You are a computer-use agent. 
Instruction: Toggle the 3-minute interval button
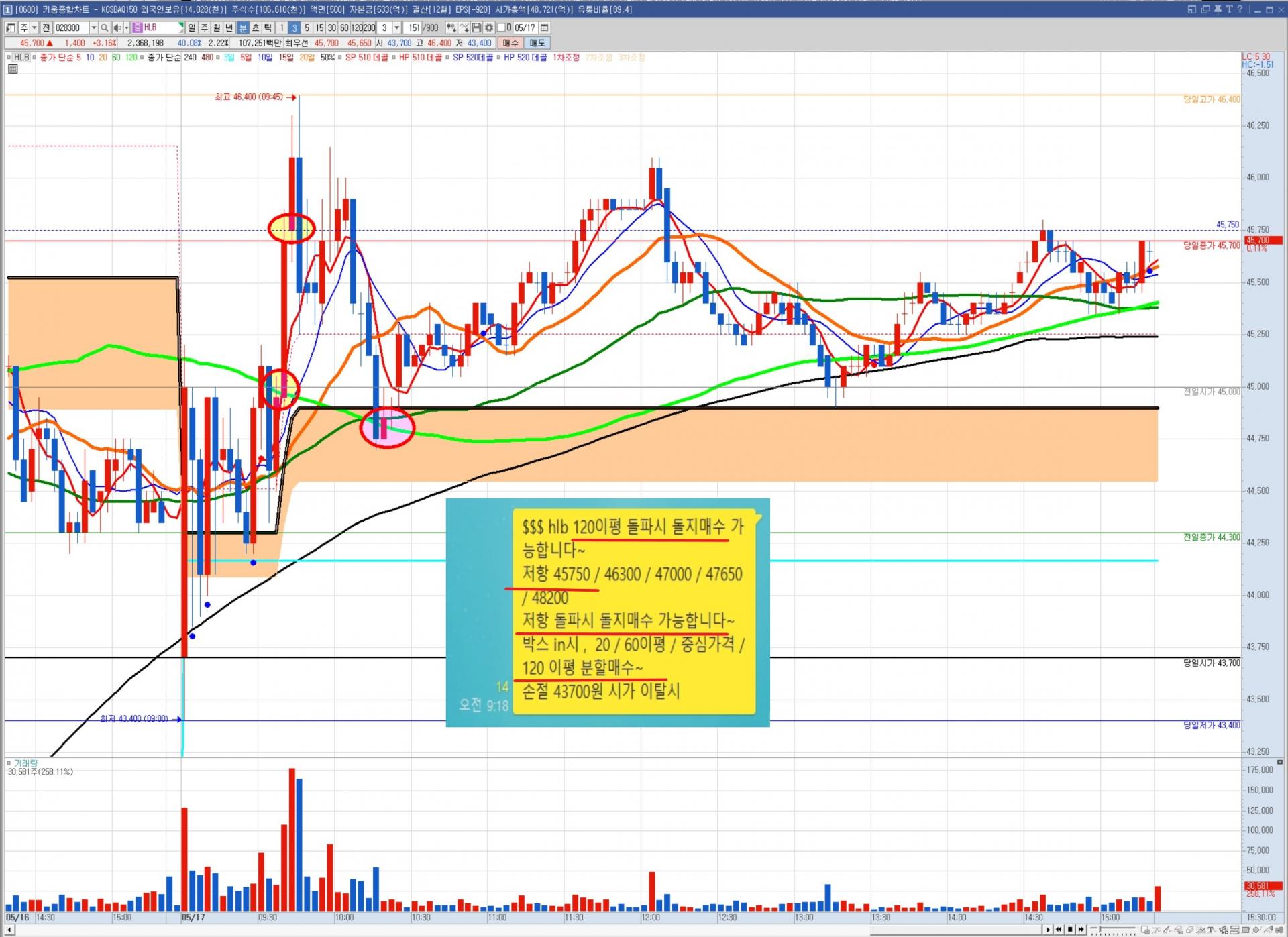(294, 27)
